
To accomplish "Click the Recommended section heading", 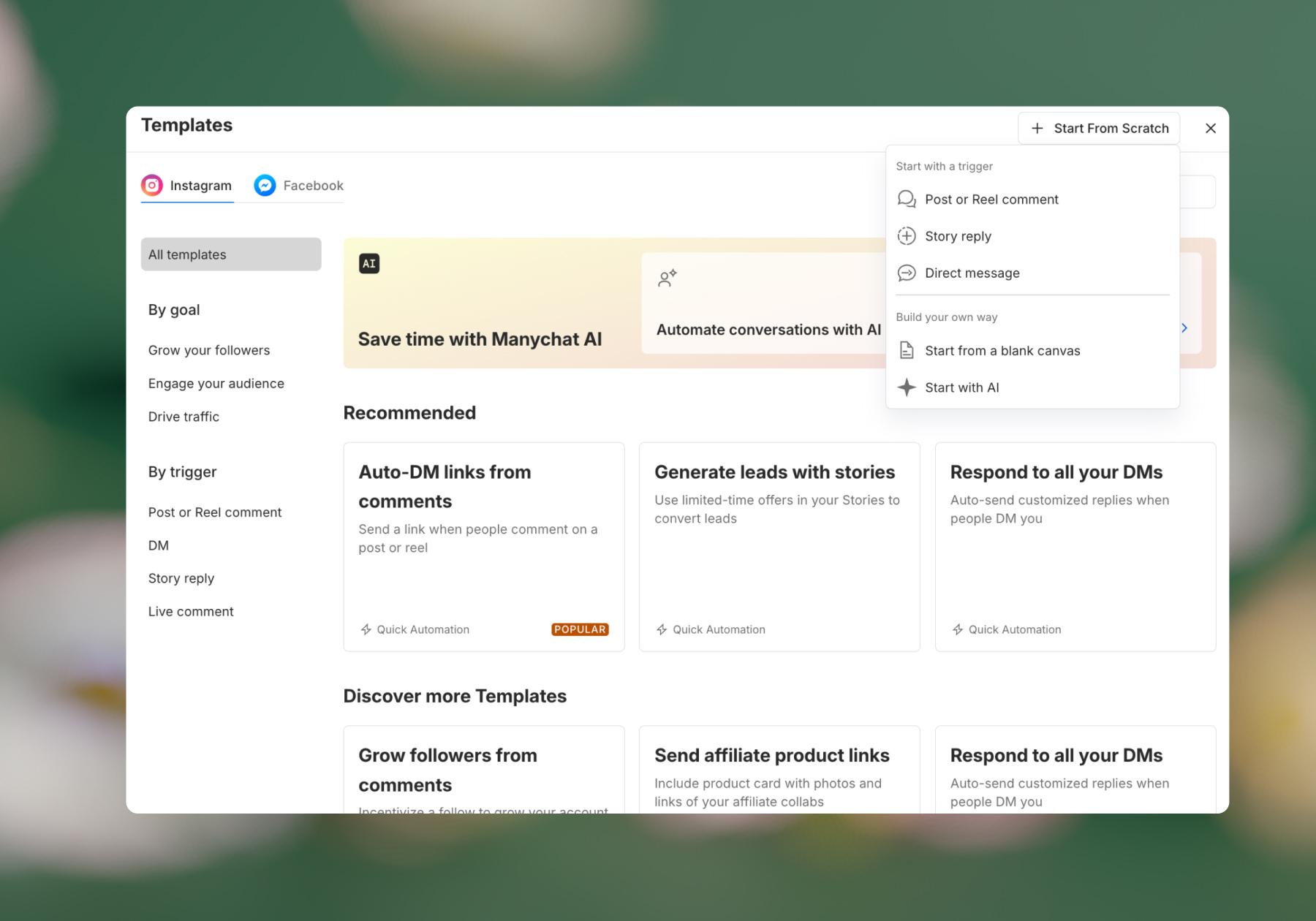I will click(409, 413).
